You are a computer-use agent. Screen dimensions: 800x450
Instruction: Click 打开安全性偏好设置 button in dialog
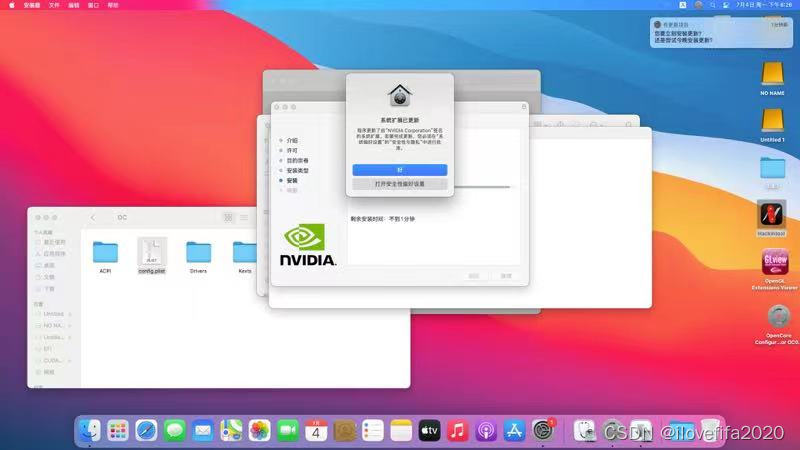click(x=399, y=184)
